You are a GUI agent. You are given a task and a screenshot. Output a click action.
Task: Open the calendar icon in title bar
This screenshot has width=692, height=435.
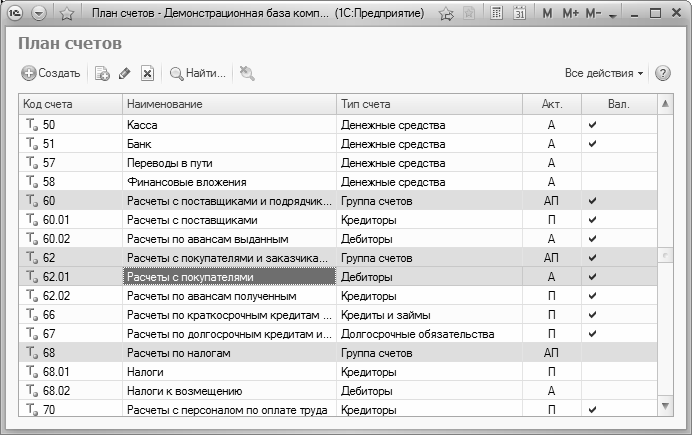coord(520,14)
